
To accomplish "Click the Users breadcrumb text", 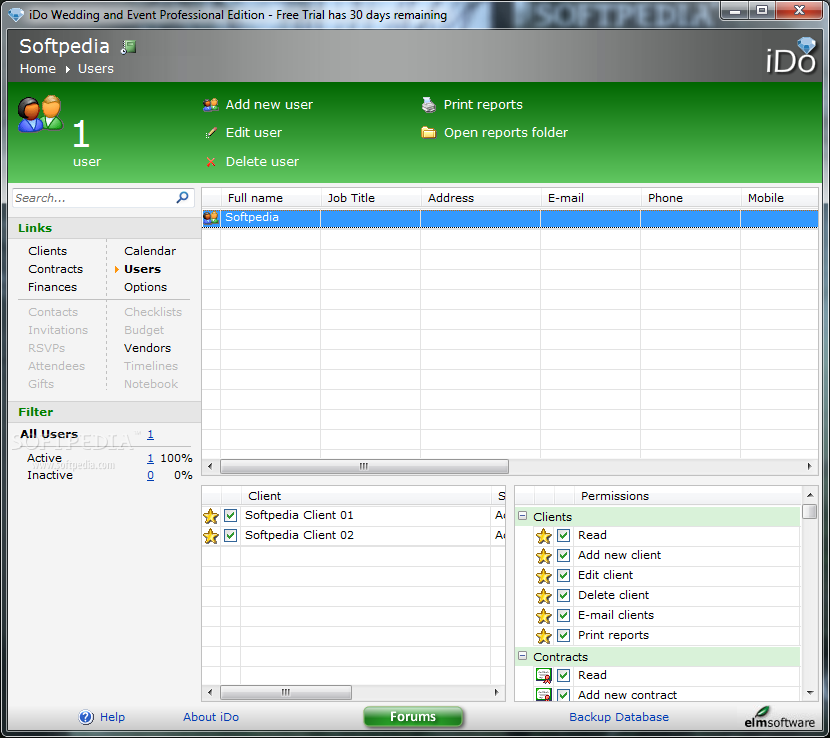I will tap(96, 69).
